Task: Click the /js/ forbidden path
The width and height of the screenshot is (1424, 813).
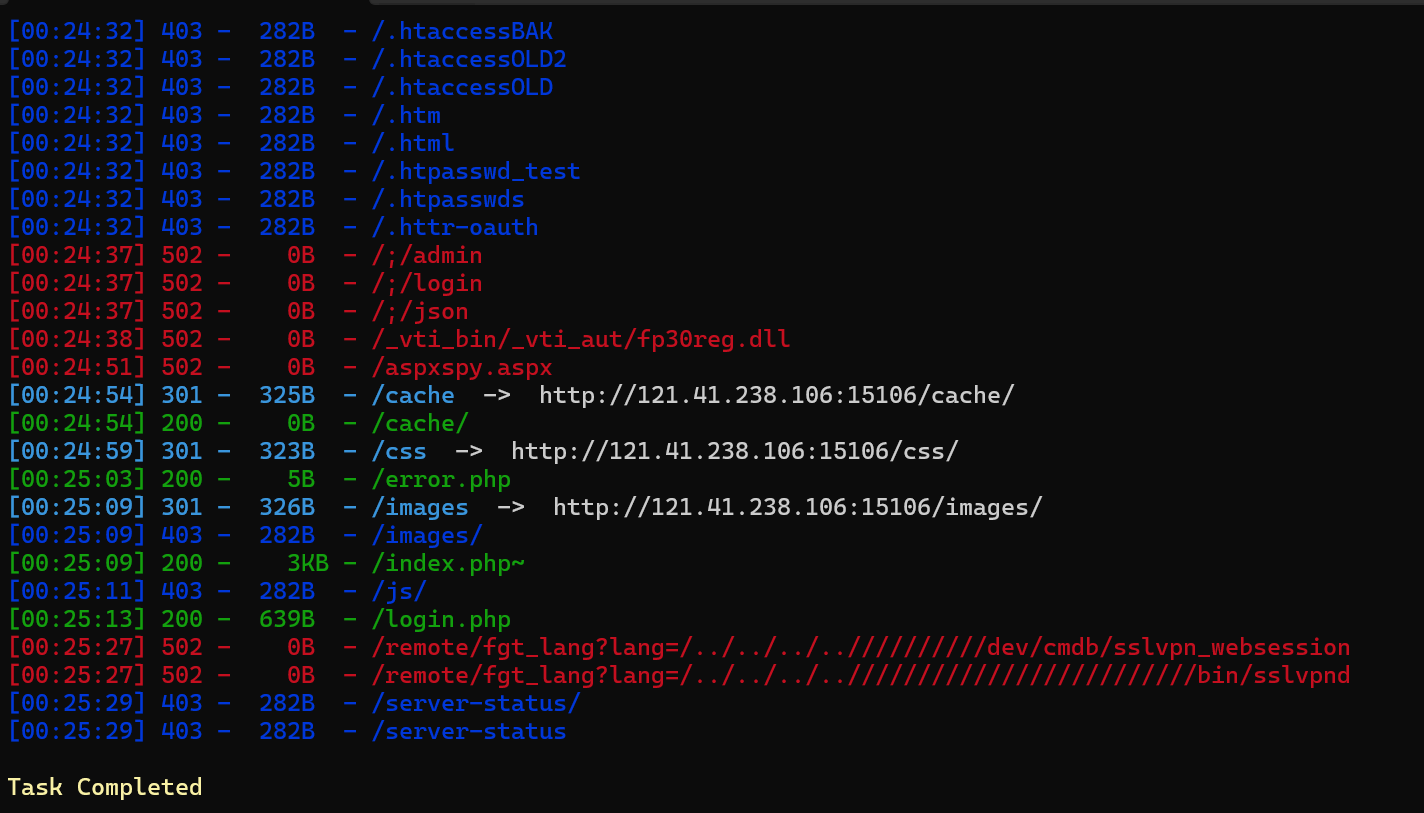Action: click(x=399, y=591)
